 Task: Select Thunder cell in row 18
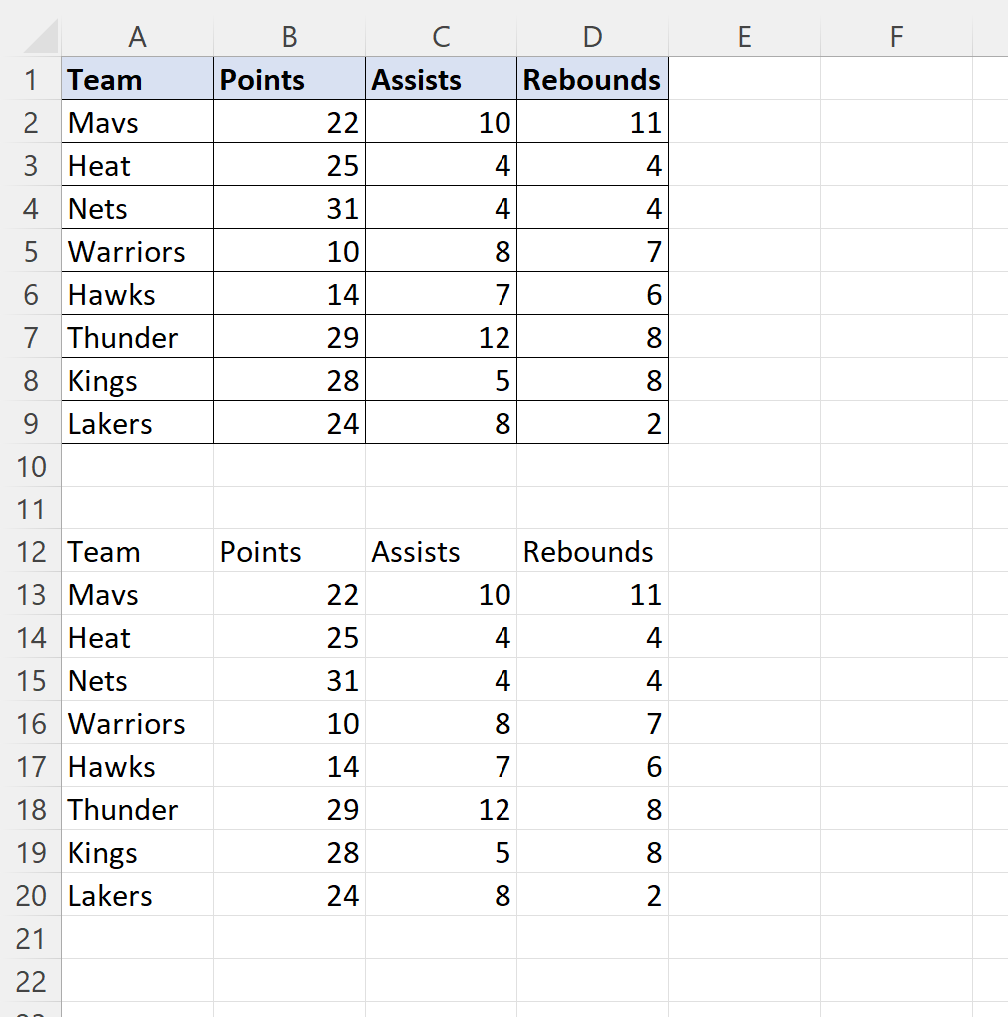[x=138, y=810]
